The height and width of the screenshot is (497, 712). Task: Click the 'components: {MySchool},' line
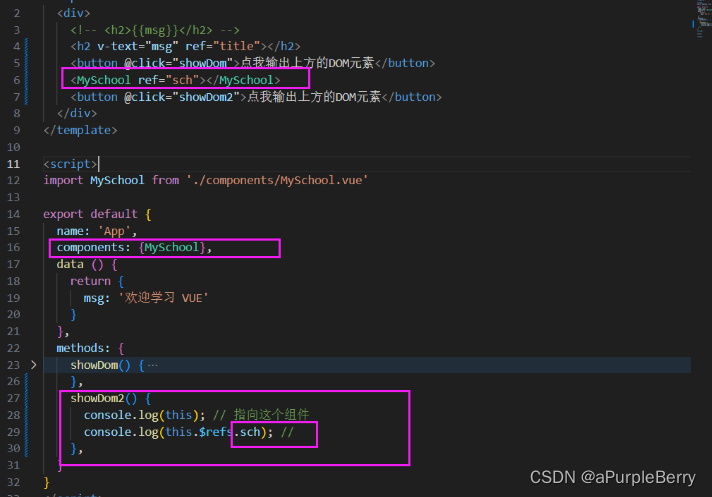click(134, 247)
